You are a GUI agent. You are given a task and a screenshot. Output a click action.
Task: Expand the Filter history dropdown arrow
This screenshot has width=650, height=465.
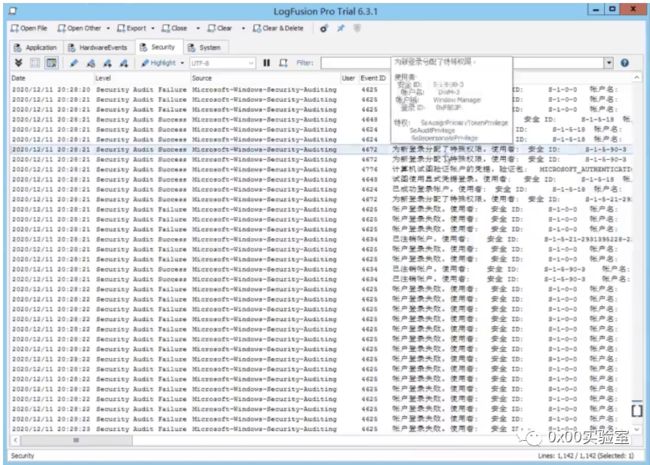pyautogui.click(x=609, y=63)
